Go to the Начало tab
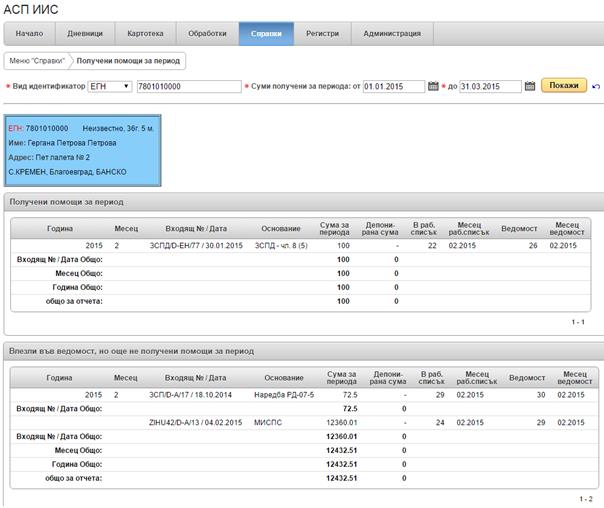The height and width of the screenshot is (508, 604). pyautogui.click(x=29, y=33)
